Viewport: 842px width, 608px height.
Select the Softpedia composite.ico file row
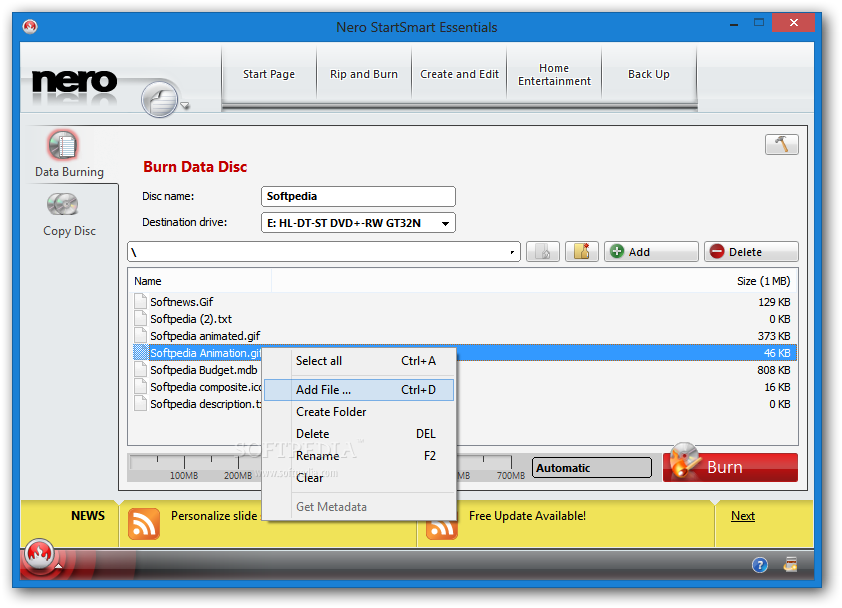(462, 387)
